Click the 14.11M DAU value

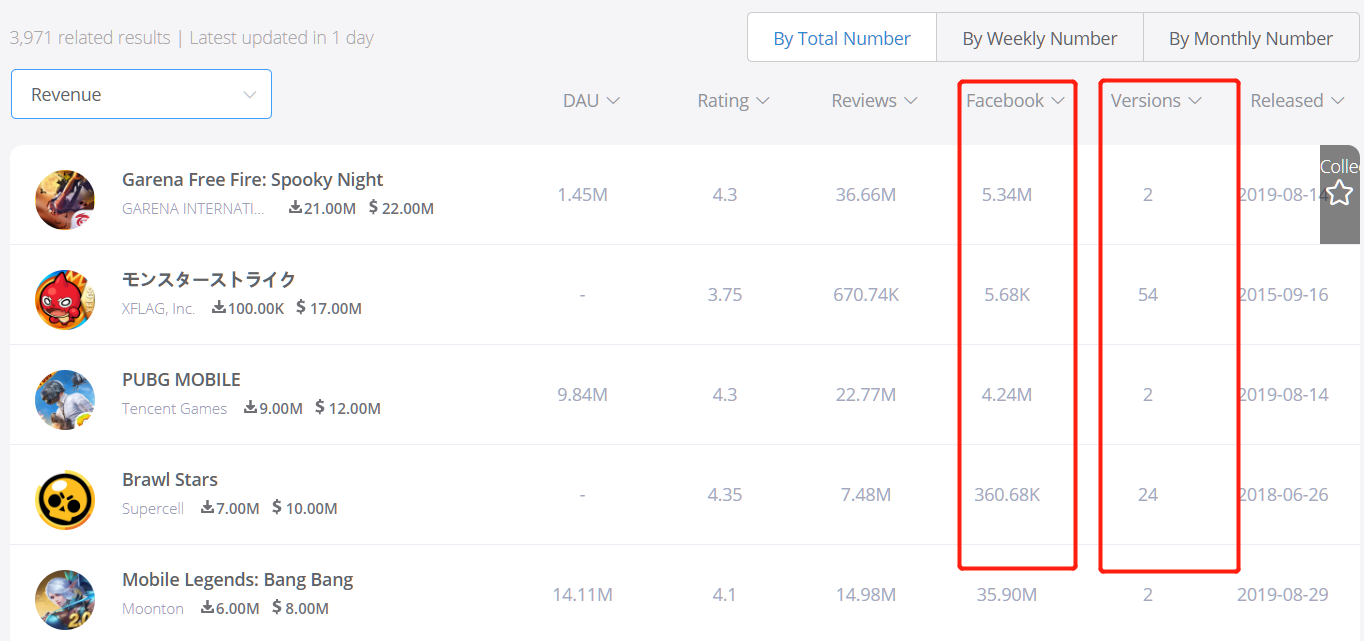coord(582,594)
